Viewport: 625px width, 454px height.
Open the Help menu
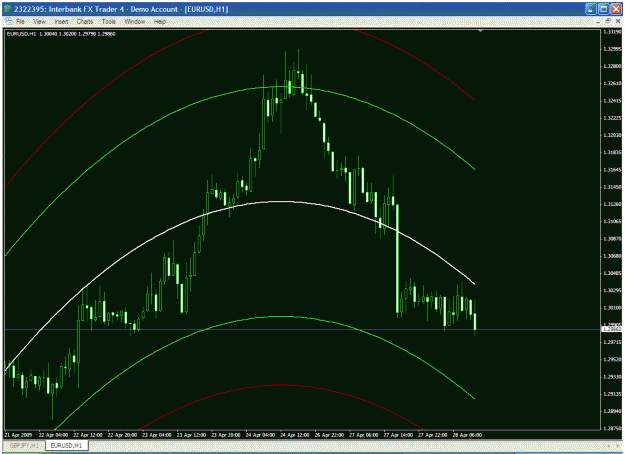click(x=160, y=22)
